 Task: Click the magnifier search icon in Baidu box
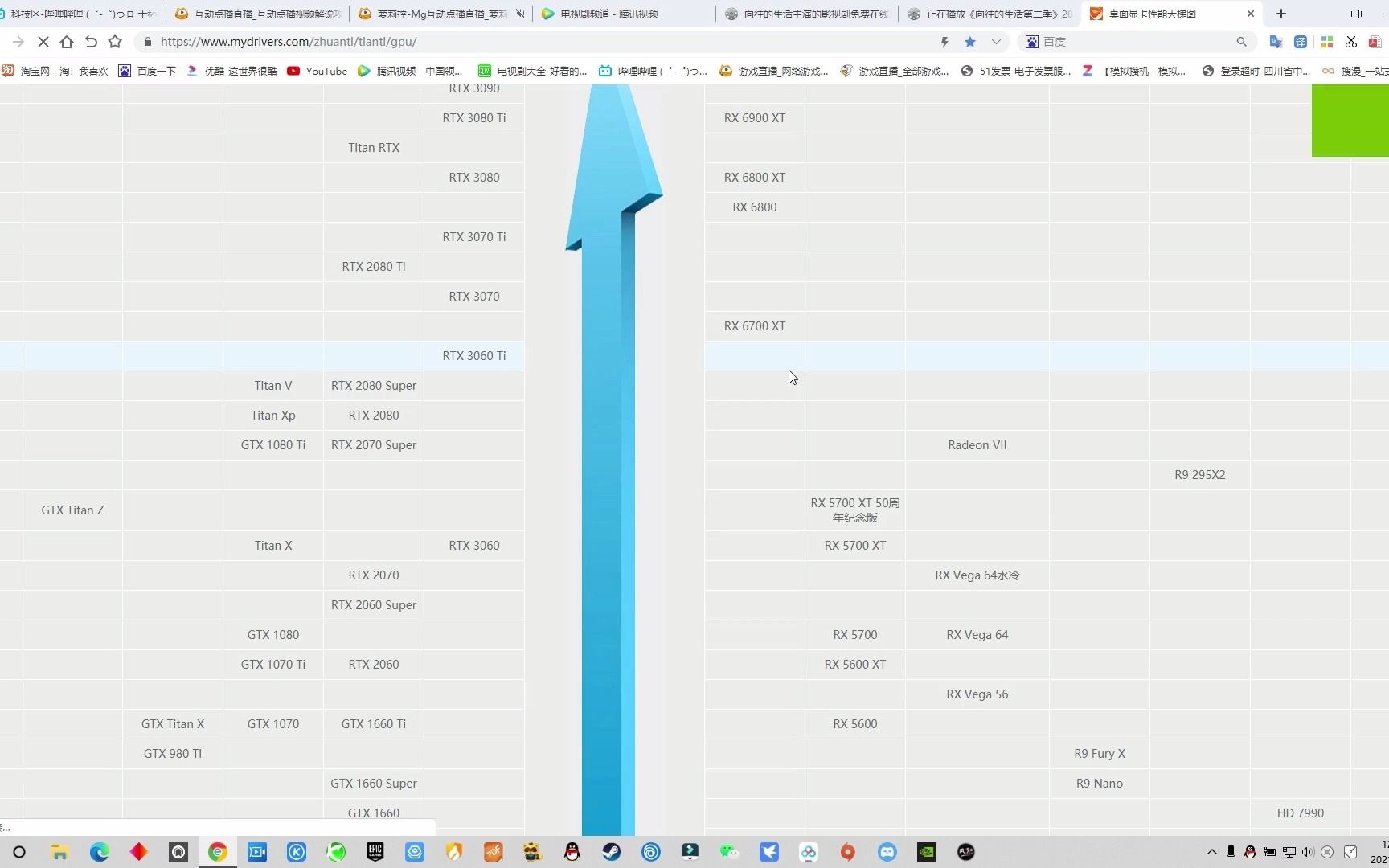[1241, 42]
